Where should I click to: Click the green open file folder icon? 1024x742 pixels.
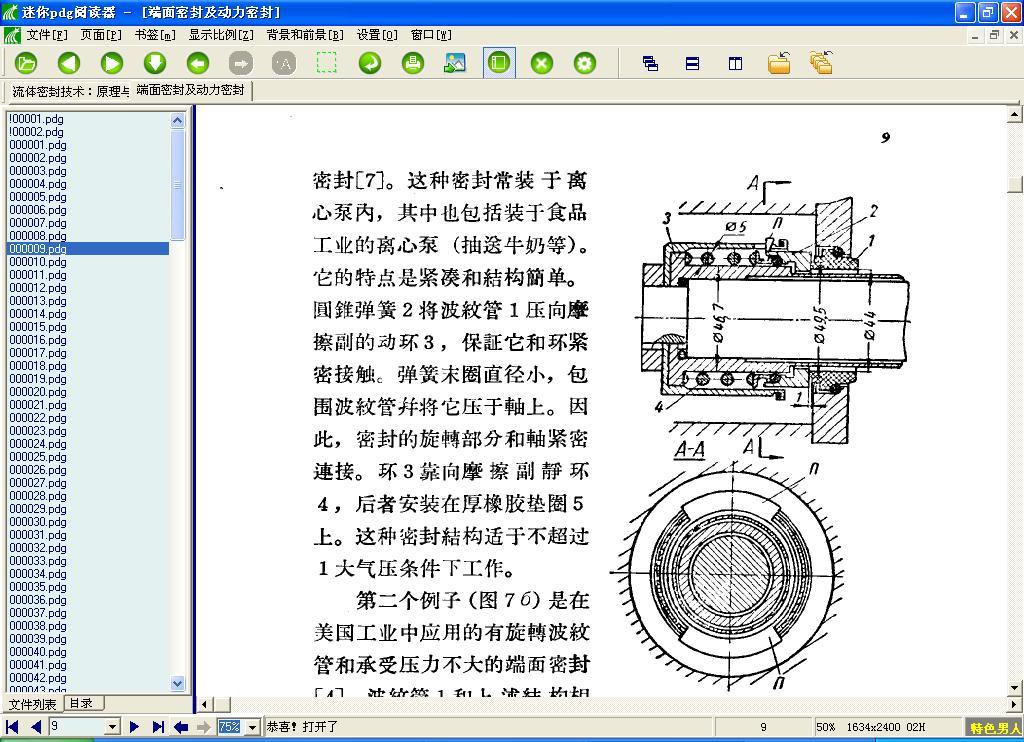click(26, 63)
